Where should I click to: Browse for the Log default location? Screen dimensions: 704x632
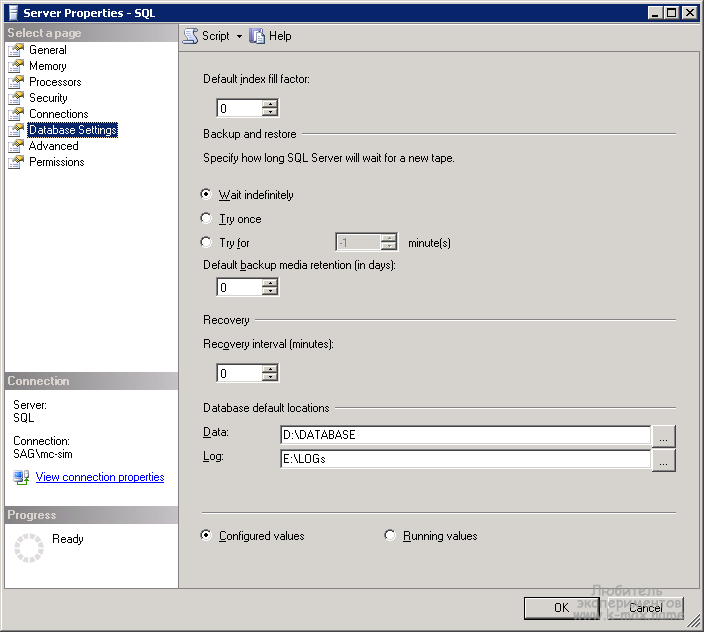(664, 460)
